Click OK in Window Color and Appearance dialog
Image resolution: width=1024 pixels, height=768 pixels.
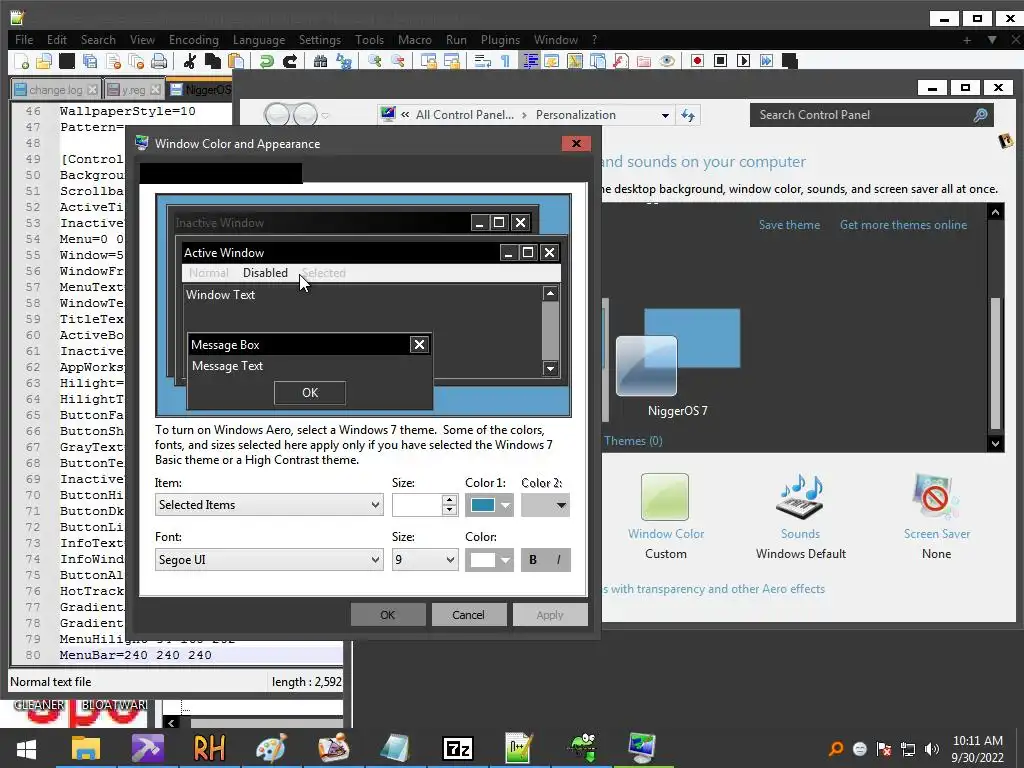tap(388, 615)
